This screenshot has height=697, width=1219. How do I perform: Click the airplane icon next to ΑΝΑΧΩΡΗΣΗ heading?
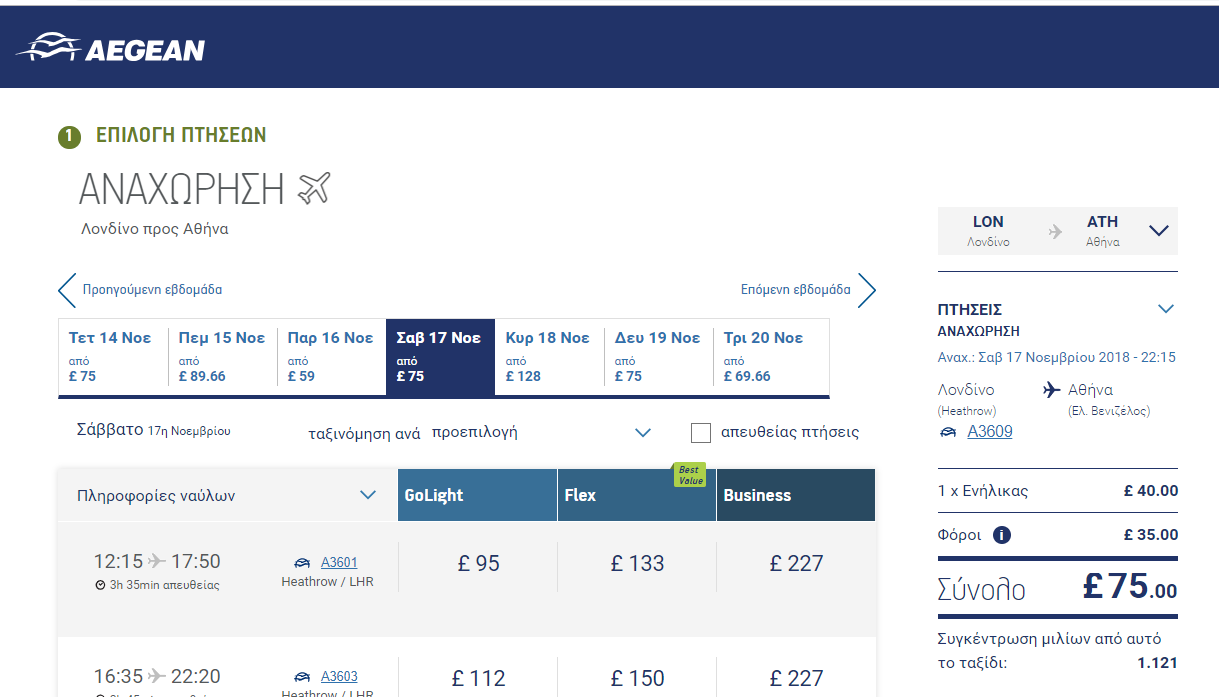[314, 188]
